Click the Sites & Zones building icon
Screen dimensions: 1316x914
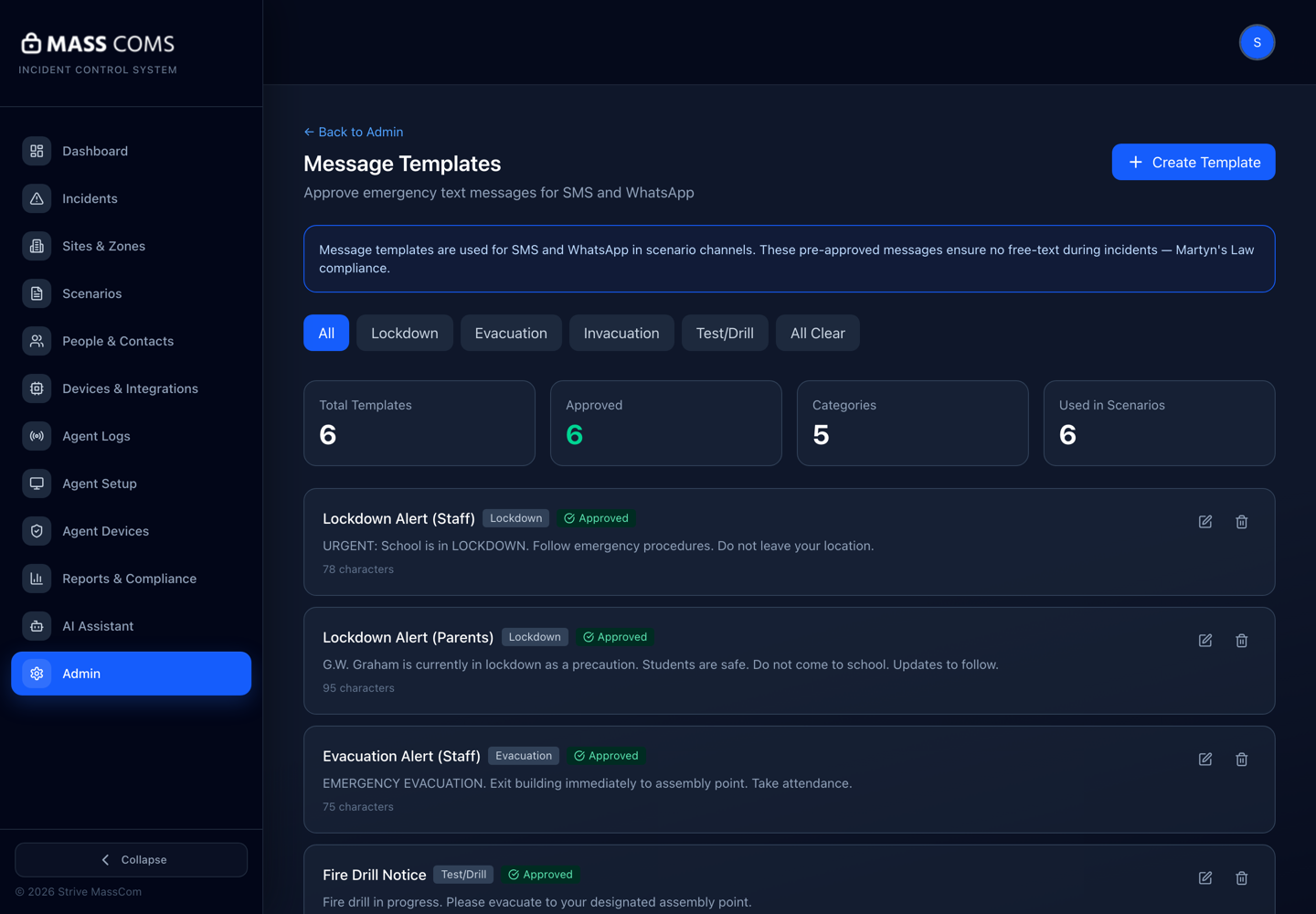pyautogui.click(x=37, y=246)
